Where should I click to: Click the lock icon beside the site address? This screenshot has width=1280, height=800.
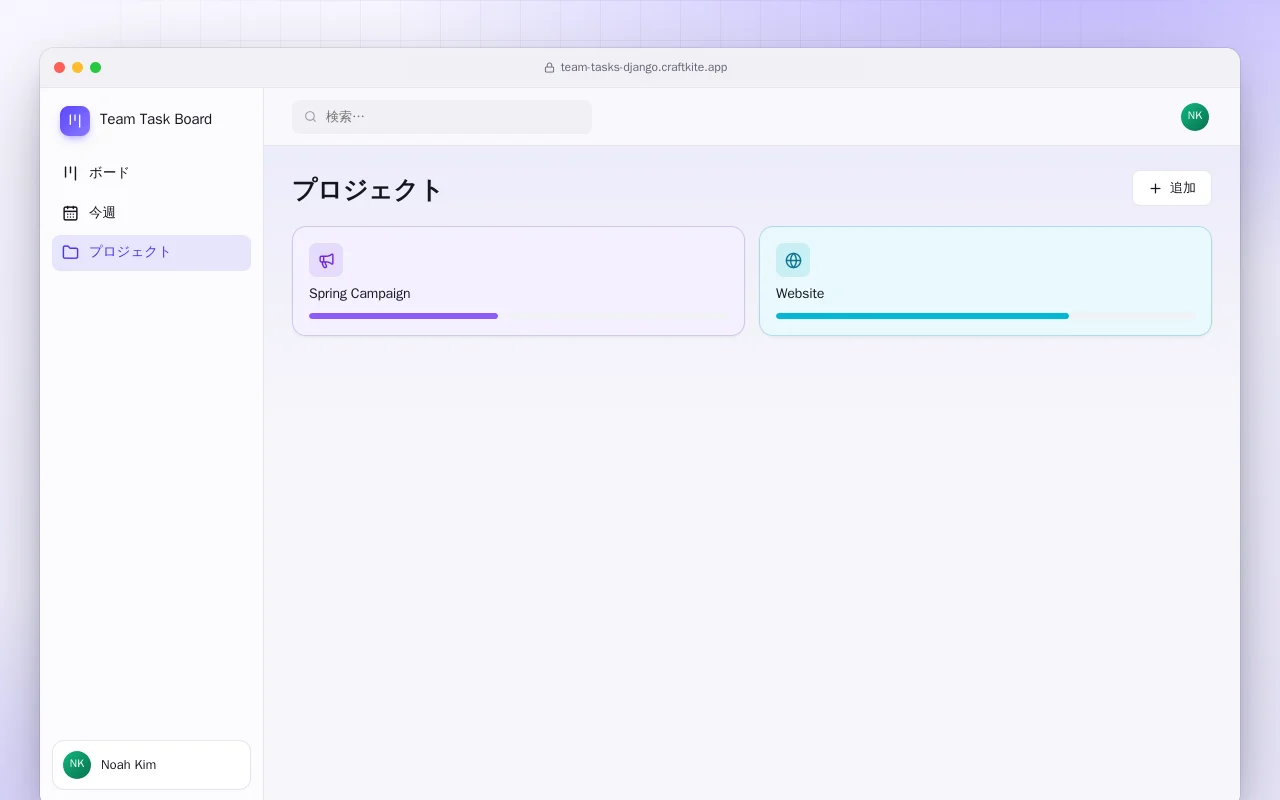(x=549, y=68)
